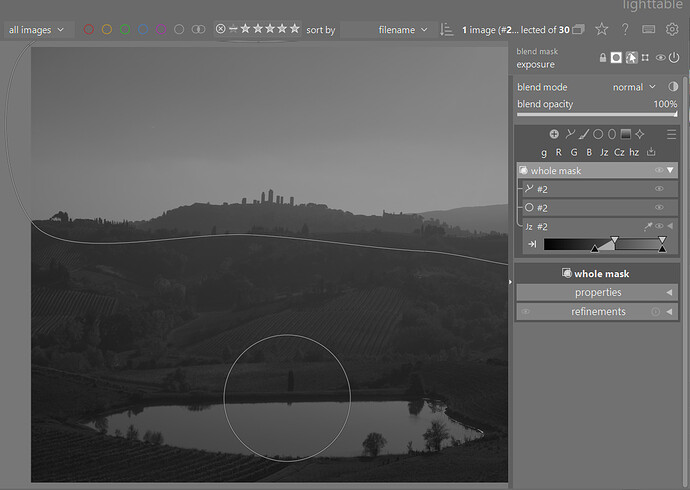Click the star overlays icon in top bar
690x490 pixels.
pos(601,29)
